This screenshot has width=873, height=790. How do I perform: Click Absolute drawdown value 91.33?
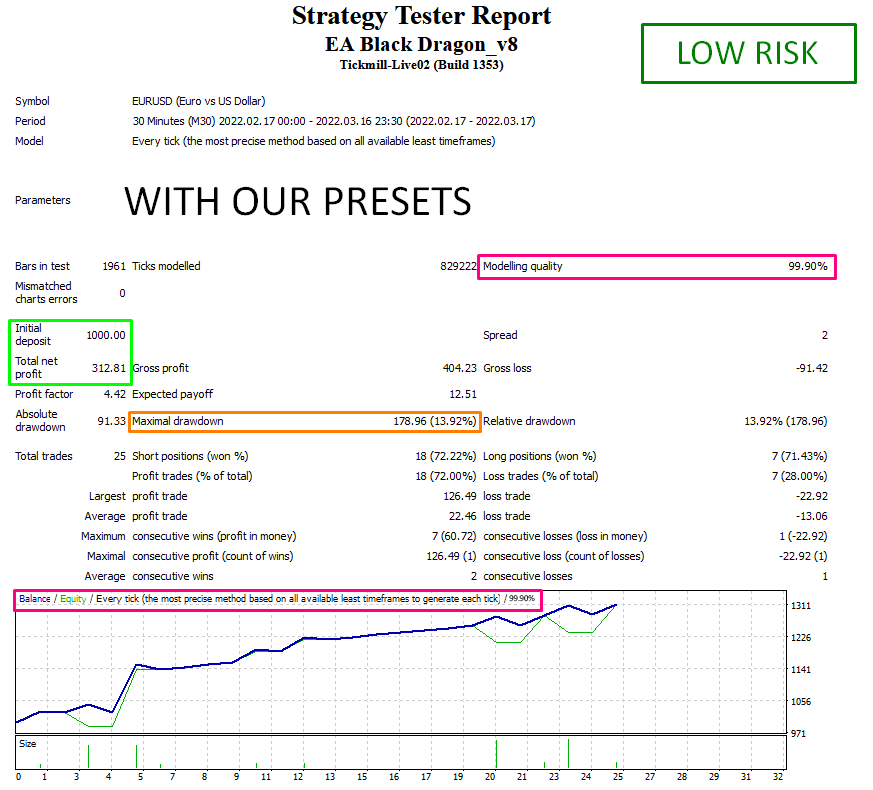111,421
